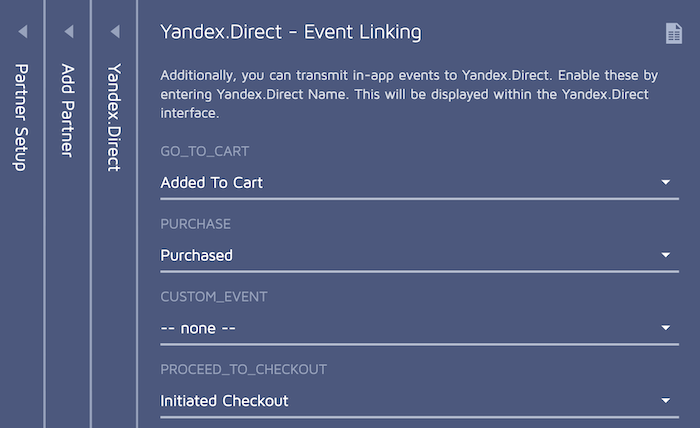Switch to the Partner Setup panel

pos(22,117)
